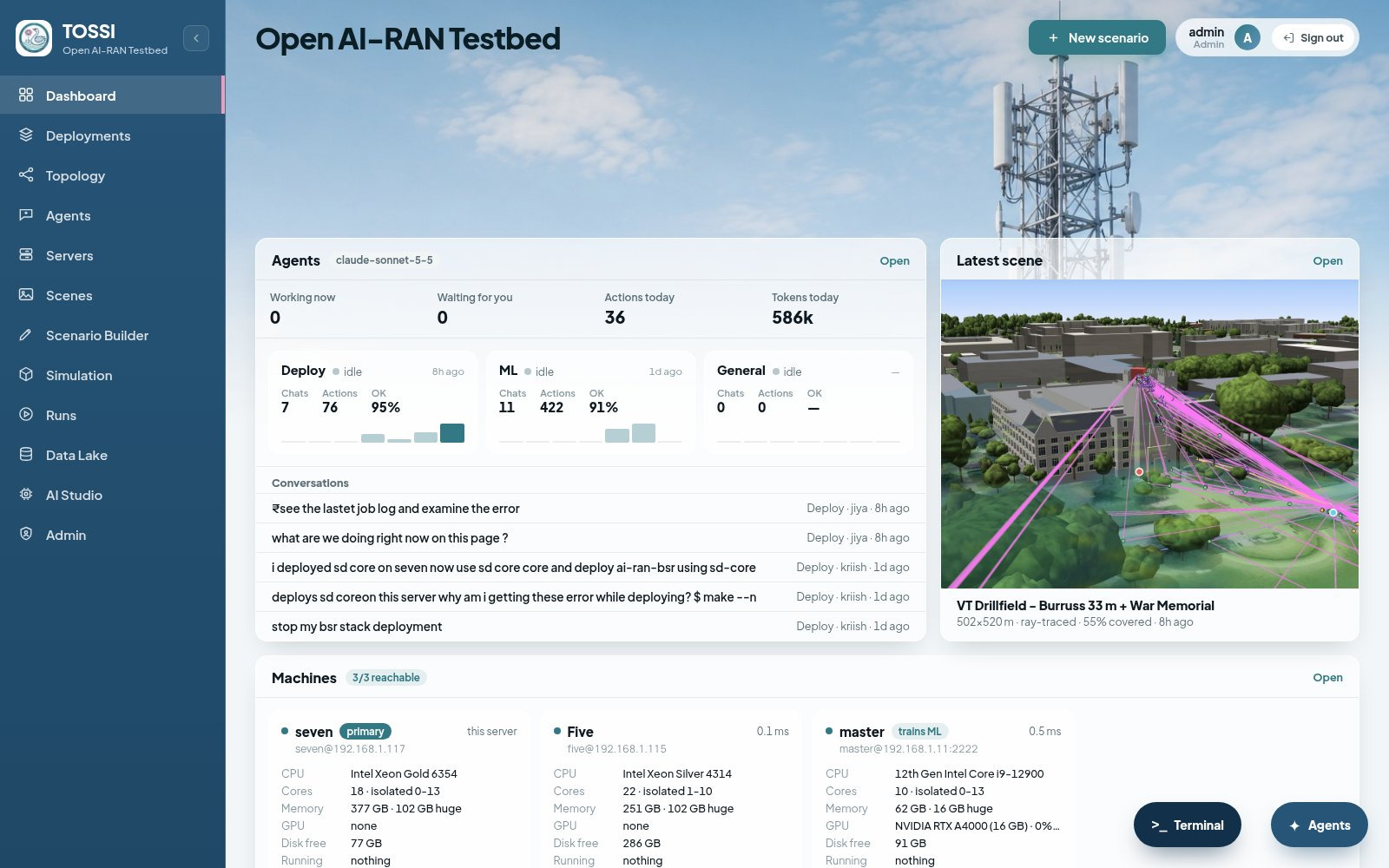This screenshot has width=1389, height=868.
Task: Open conversation 'deploys sd coreon this server'
Action: pyautogui.click(x=590, y=596)
